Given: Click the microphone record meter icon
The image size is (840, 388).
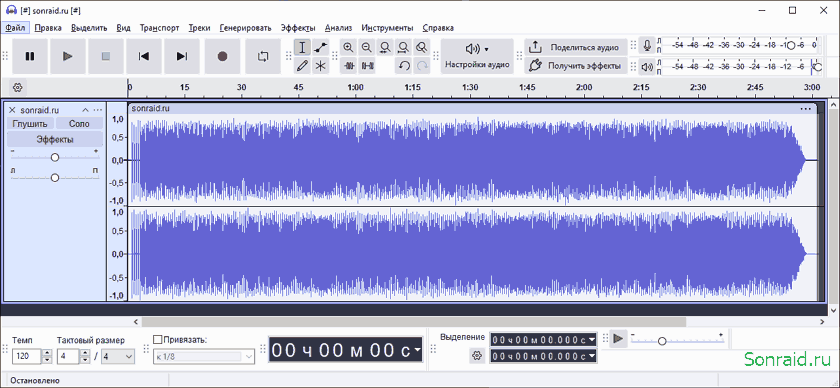Looking at the screenshot, I should [x=648, y=46].
